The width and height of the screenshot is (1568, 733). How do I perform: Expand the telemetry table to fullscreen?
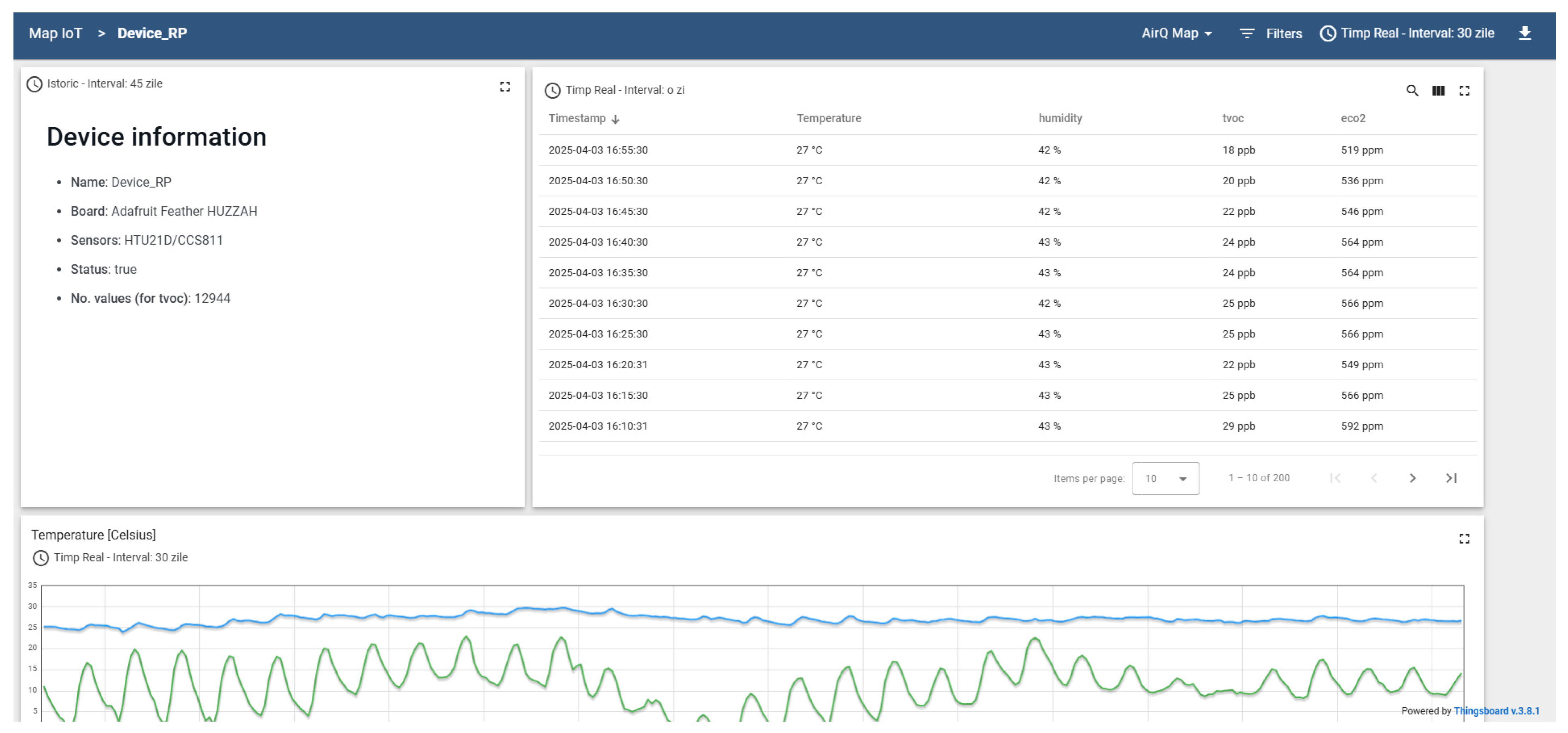point(1464,91)
